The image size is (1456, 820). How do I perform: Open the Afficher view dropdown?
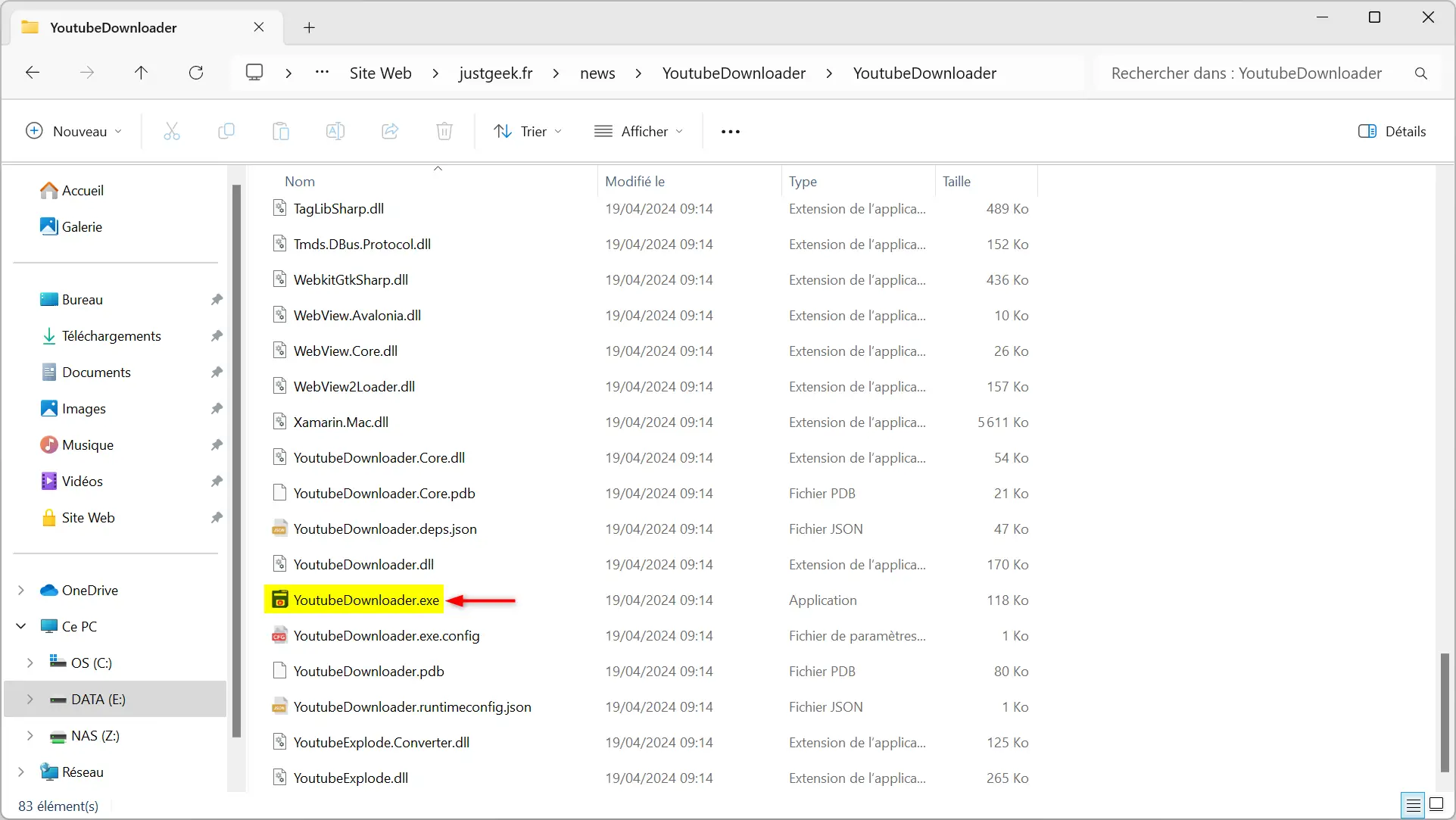pos(638,132)
